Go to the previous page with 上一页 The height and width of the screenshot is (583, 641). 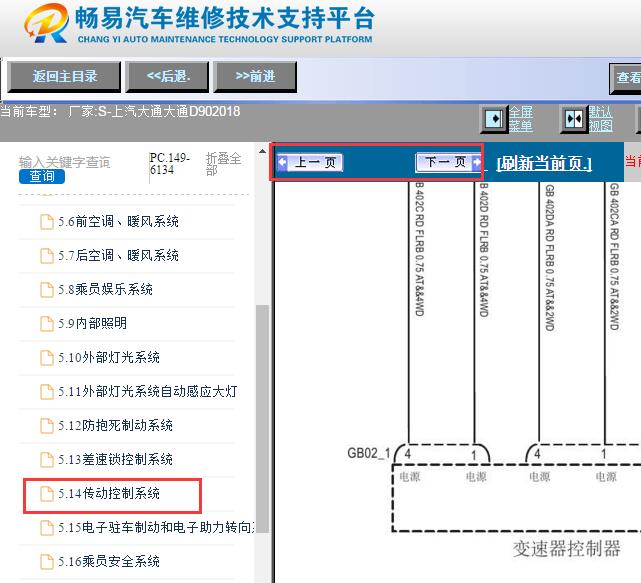click(310, 163)
